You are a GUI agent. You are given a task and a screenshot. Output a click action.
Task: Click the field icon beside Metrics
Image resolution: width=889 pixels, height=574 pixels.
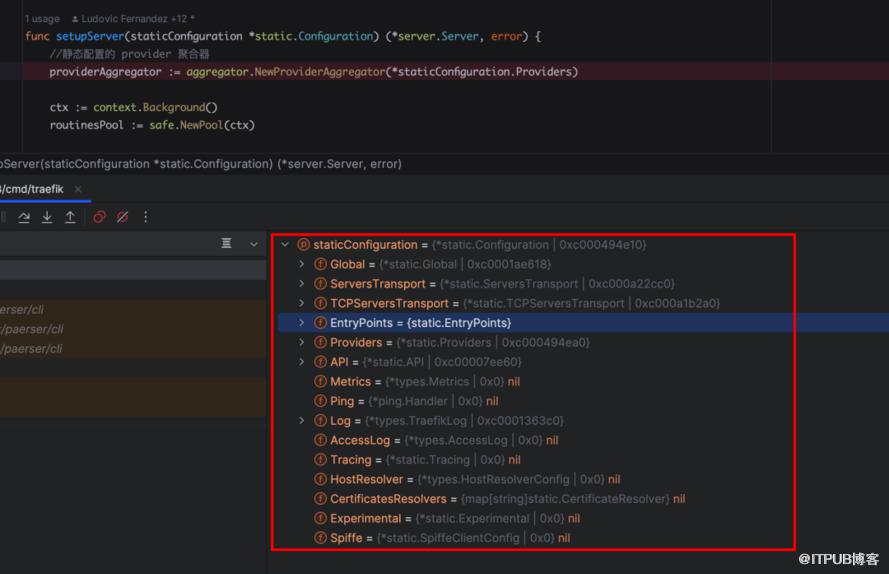[x=320, y=382]
